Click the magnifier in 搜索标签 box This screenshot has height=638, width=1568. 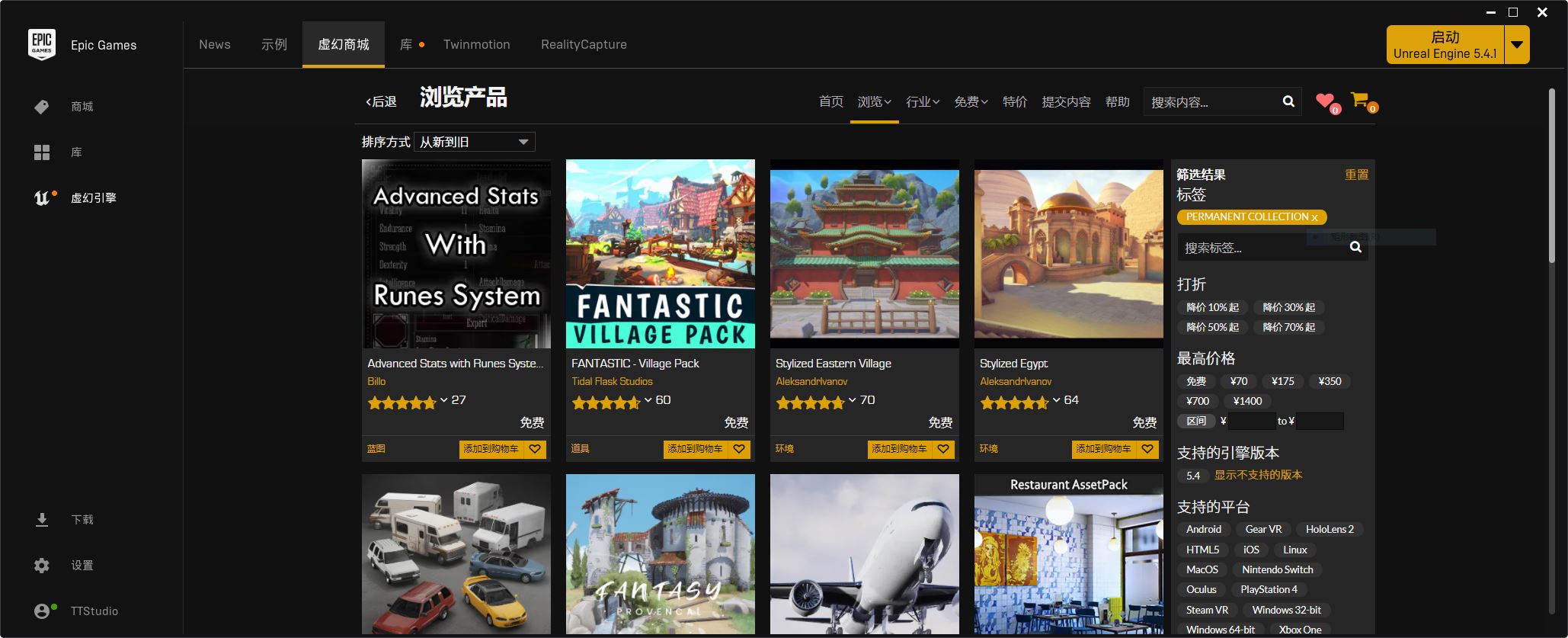(x=1355, y=247)
